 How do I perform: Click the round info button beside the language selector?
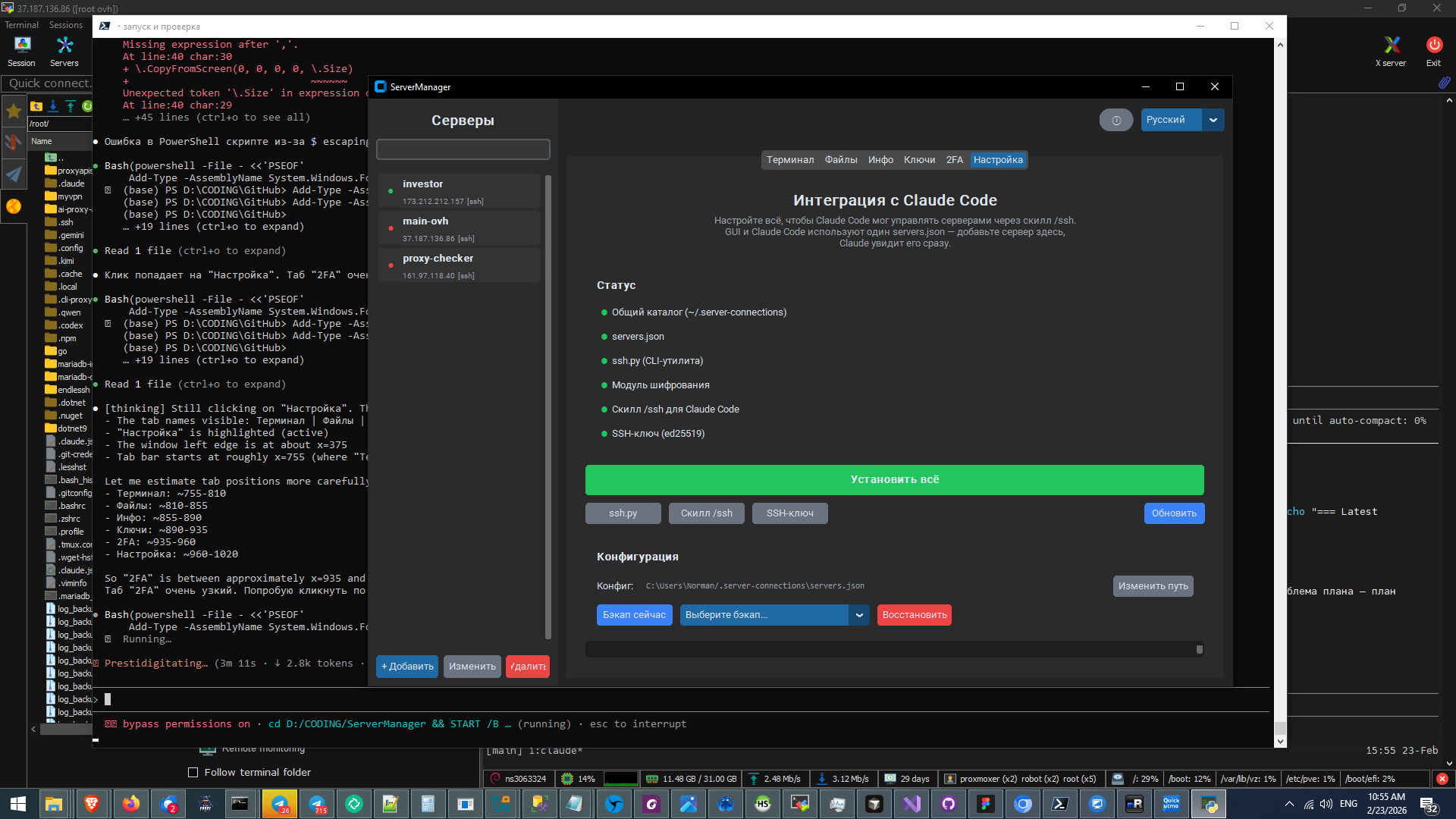pos(1116,120)
